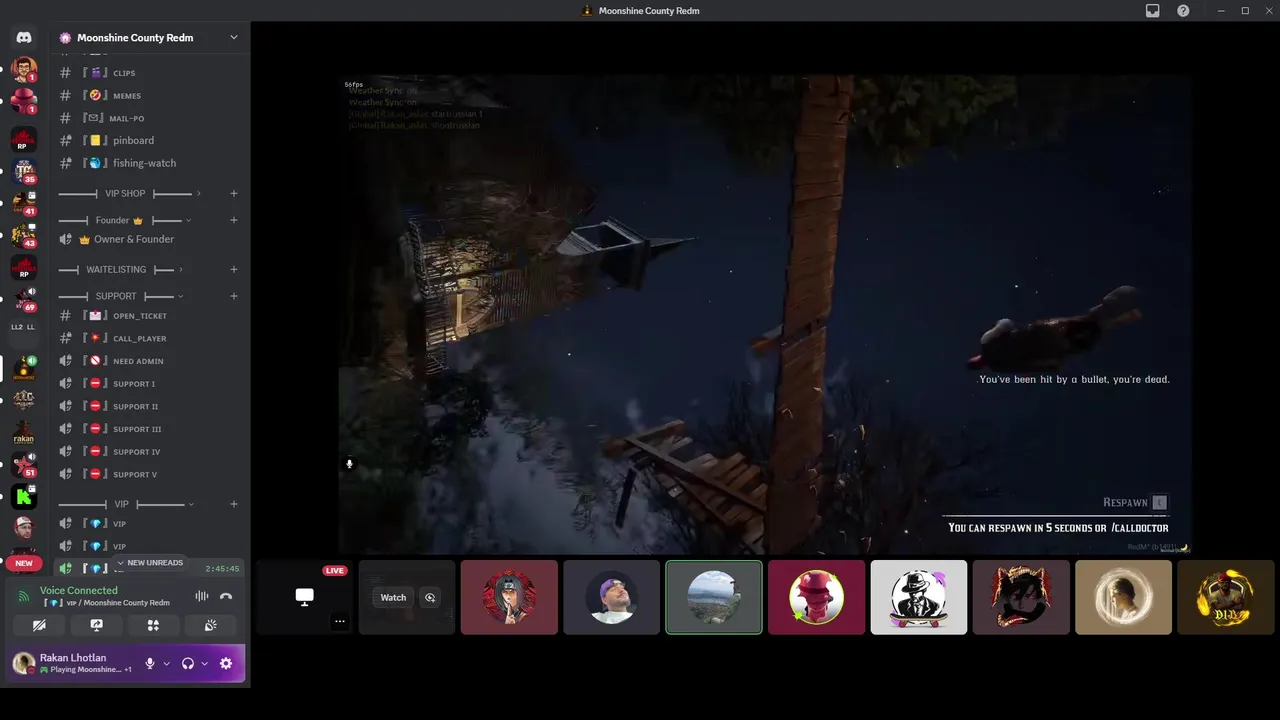Toggle deafen headphones in user panel
Screen dimensions: 1280x720
(187, 663)
